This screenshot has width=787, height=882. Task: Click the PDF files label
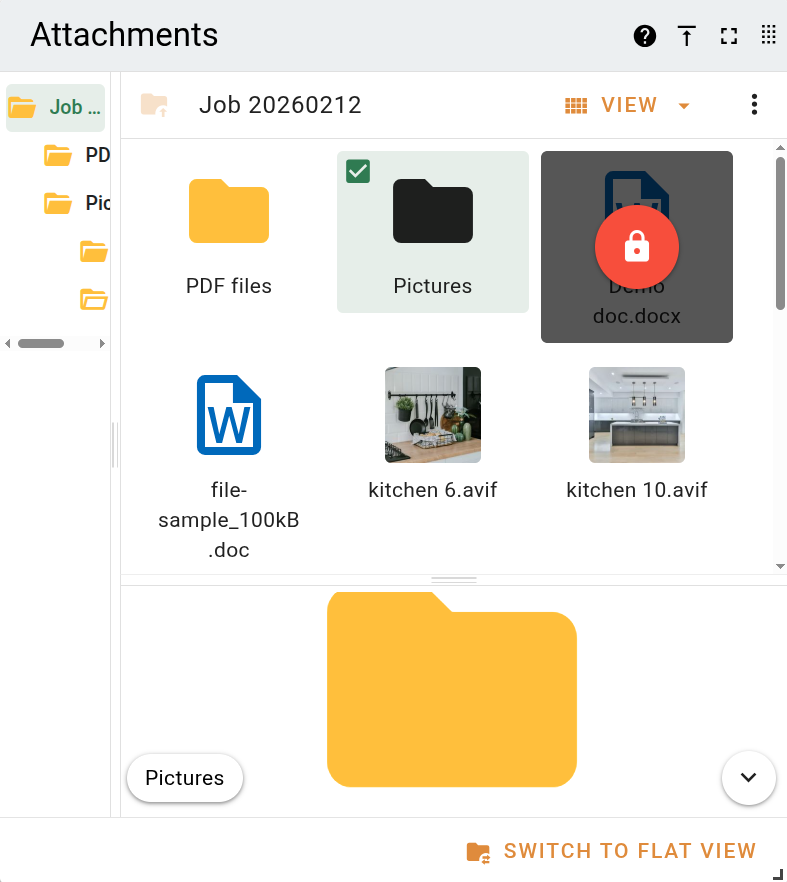click(x=229, y=286)
